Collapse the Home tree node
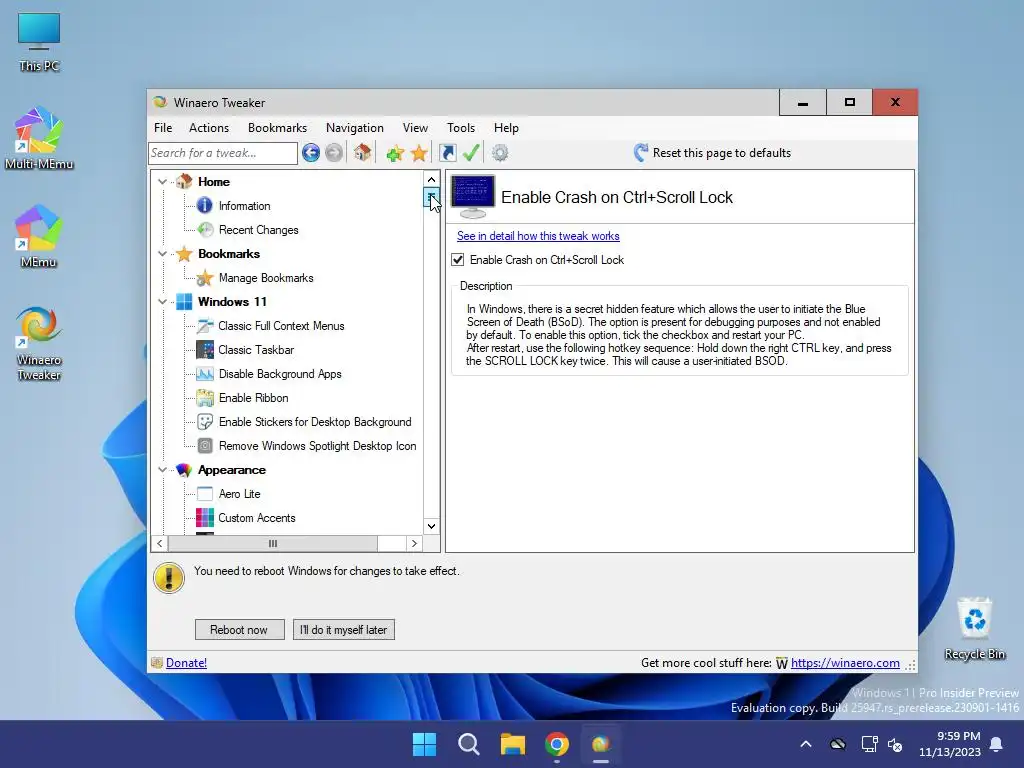The height and width of the screenshot is (768, 1024). [163, 182]
